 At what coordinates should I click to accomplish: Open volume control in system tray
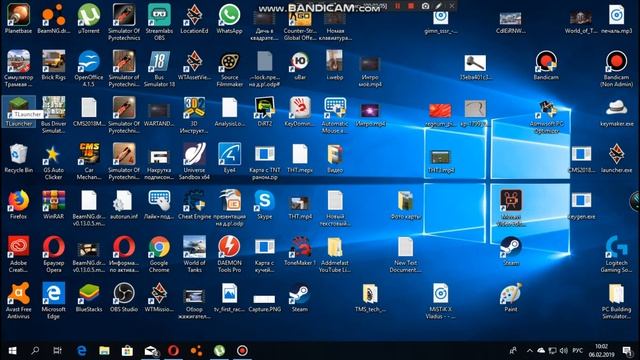pos(564,351)
